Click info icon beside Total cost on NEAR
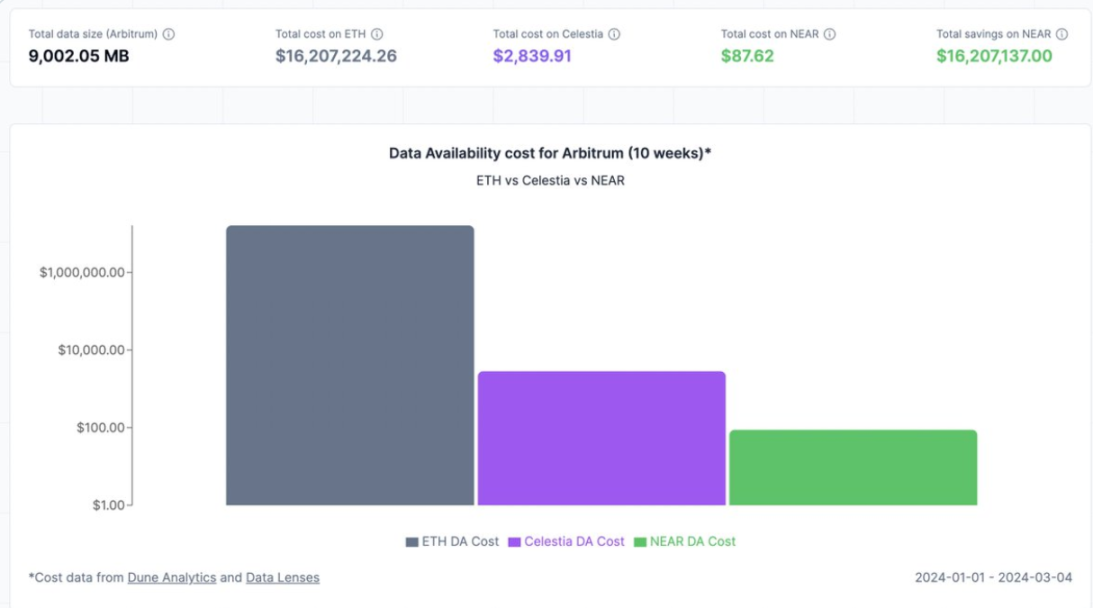 pos(830,34)
